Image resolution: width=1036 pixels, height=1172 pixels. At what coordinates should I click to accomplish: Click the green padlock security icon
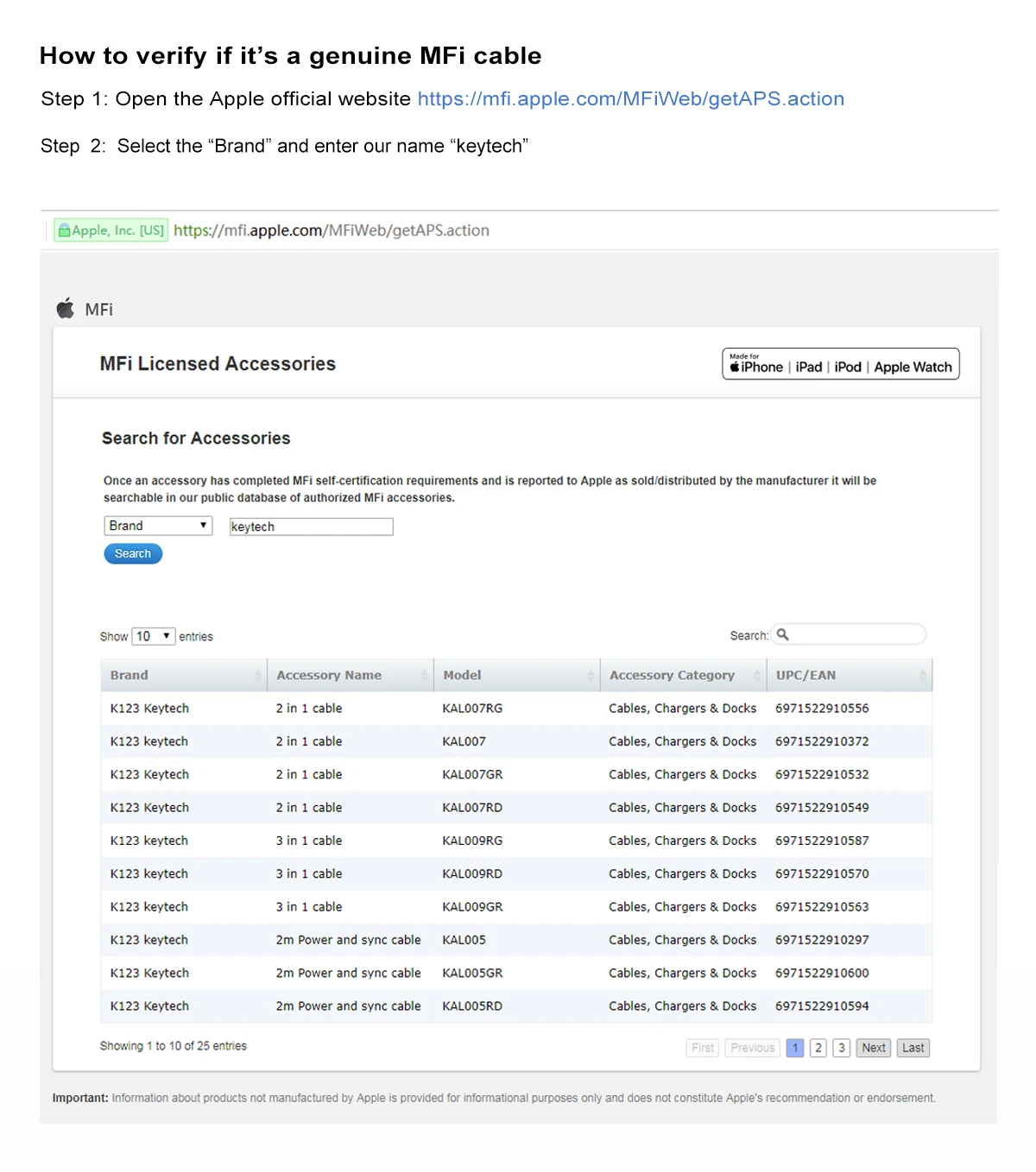coord(64,230)
